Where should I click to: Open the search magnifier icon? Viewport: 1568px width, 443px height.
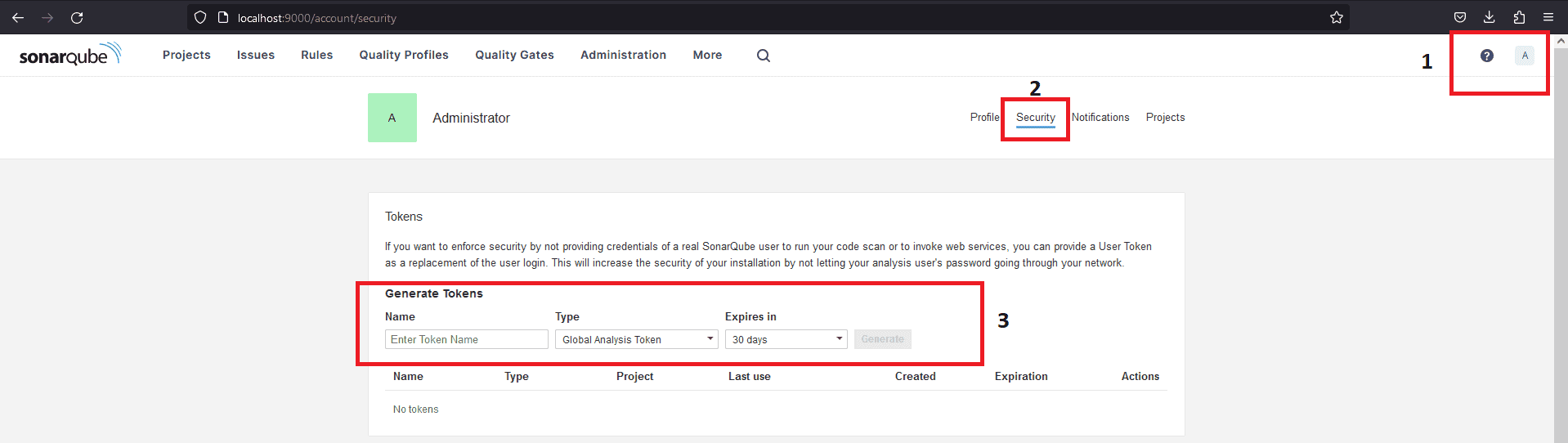click(x=763, y=56)
